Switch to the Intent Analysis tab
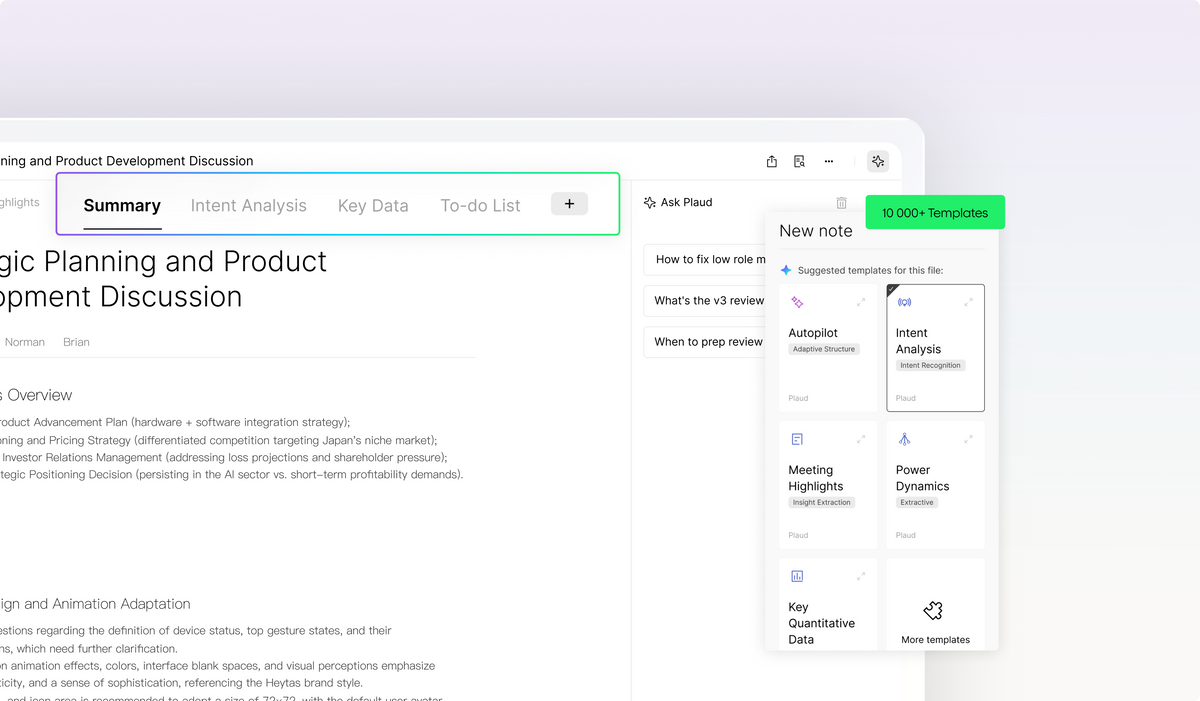Image resolution: width=1200 pixels, height=701 pixels. coord(249,206)
